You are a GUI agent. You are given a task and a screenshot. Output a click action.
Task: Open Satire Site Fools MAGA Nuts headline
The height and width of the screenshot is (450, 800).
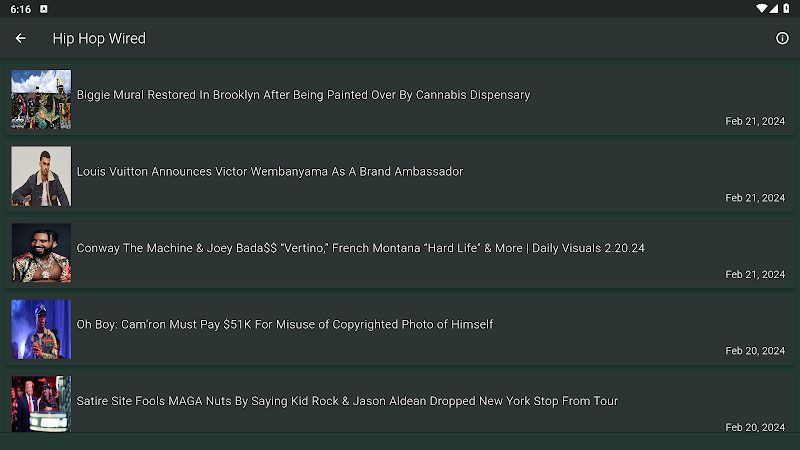347,401
